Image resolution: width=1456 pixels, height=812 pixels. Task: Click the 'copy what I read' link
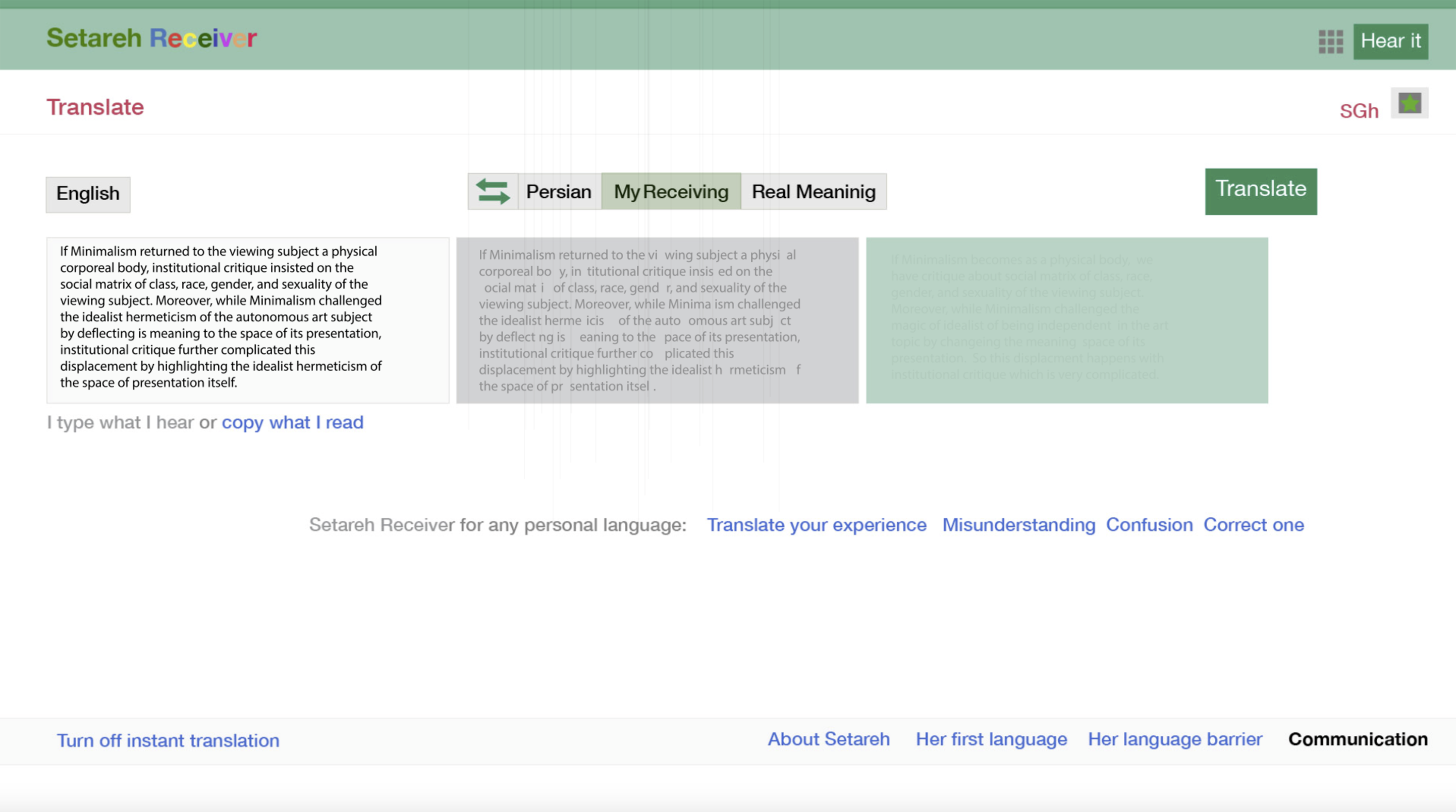point(292,422)
